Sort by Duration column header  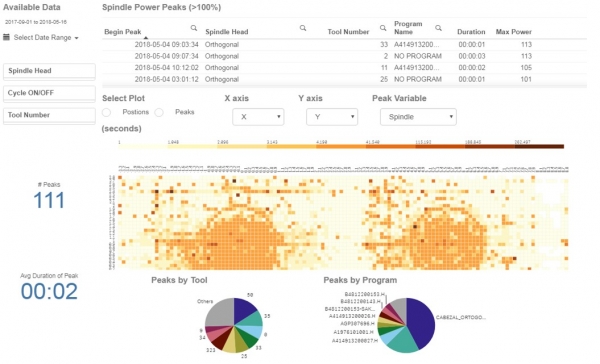coord(471,32)
